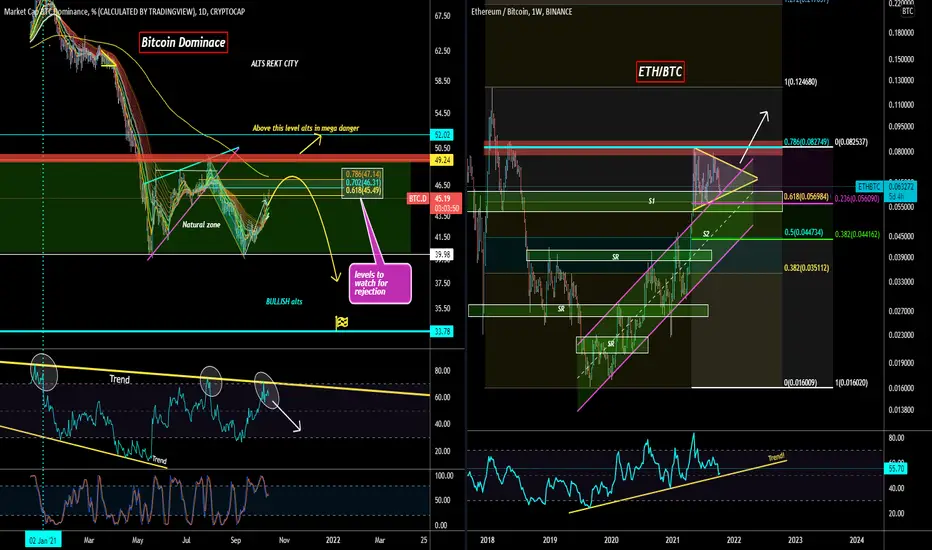Select the 'Bitcoin Dominace' title label
Screen dimensions: 932x550
coord(183,42)
